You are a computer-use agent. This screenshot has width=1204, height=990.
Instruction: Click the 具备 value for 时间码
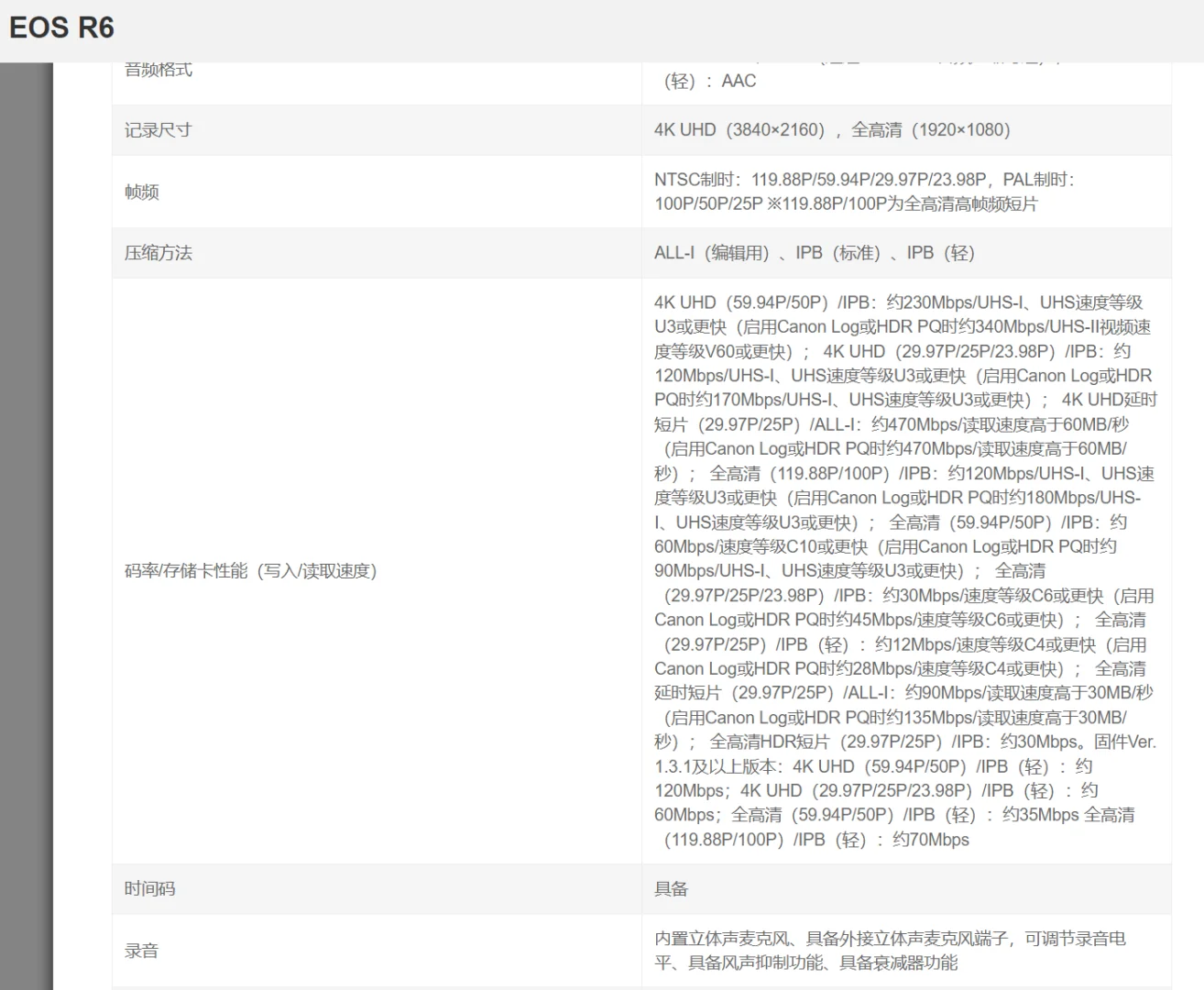pos(668,888)
